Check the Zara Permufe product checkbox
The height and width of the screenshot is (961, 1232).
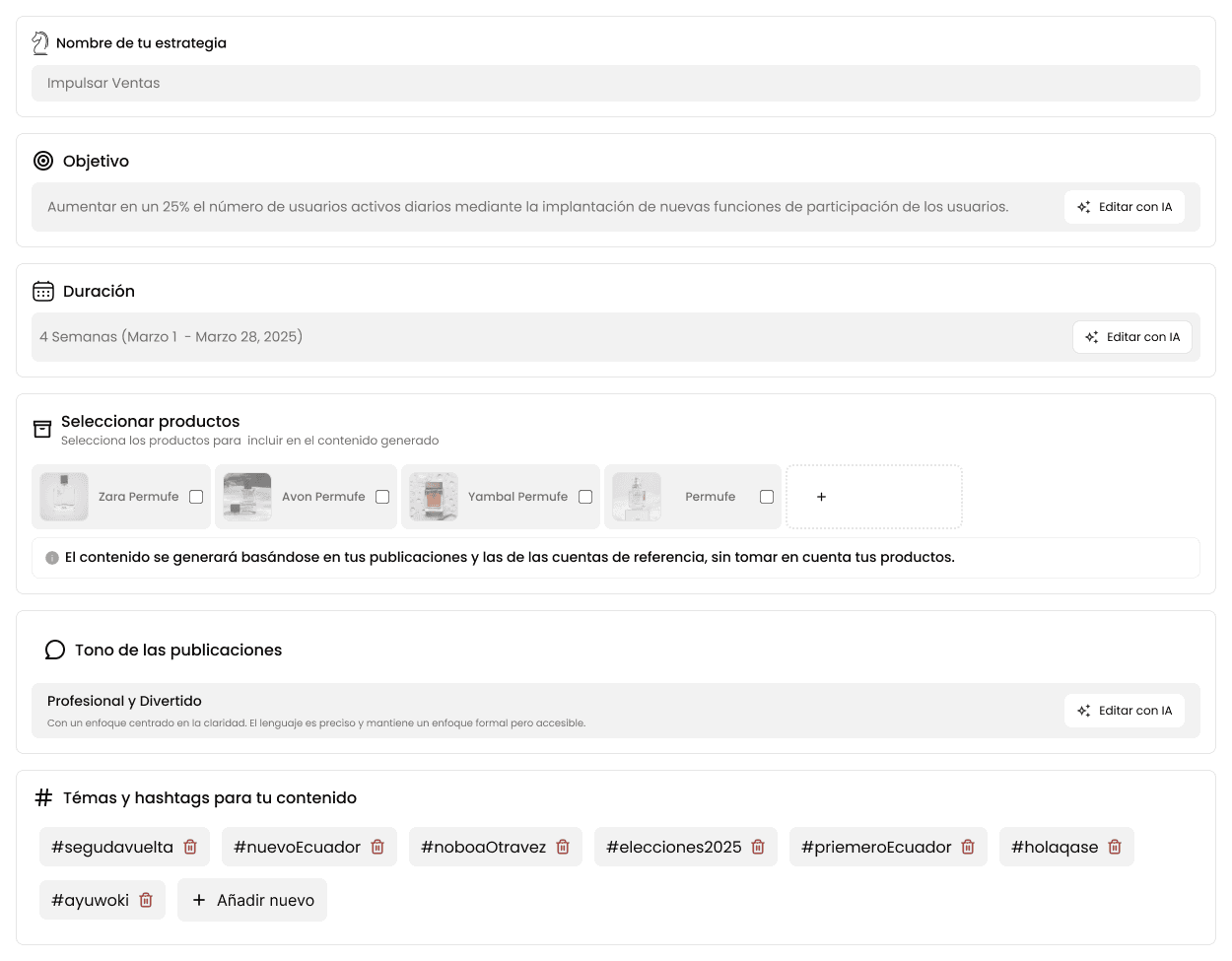[x=196, y=497]
